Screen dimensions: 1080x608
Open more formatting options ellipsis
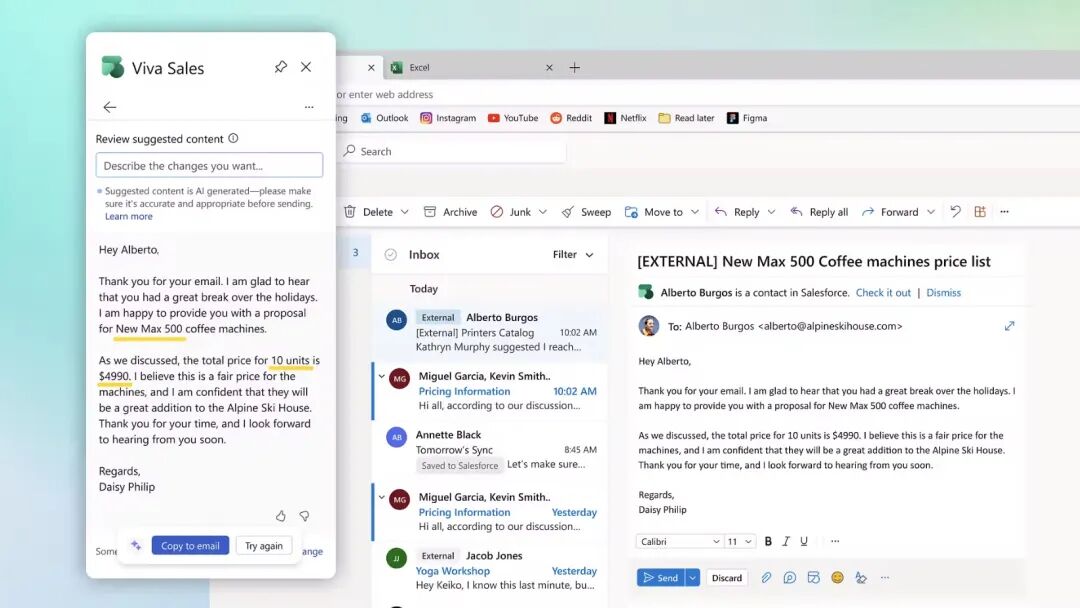tap(835, 541)
